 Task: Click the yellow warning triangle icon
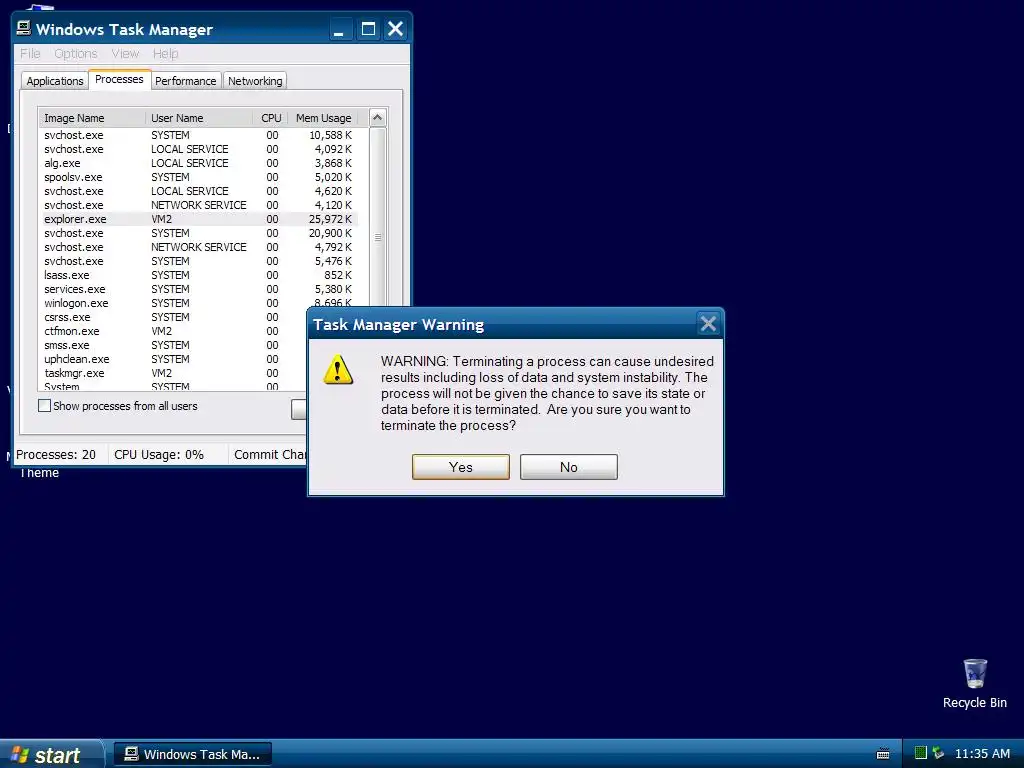[x=338, y=370]
